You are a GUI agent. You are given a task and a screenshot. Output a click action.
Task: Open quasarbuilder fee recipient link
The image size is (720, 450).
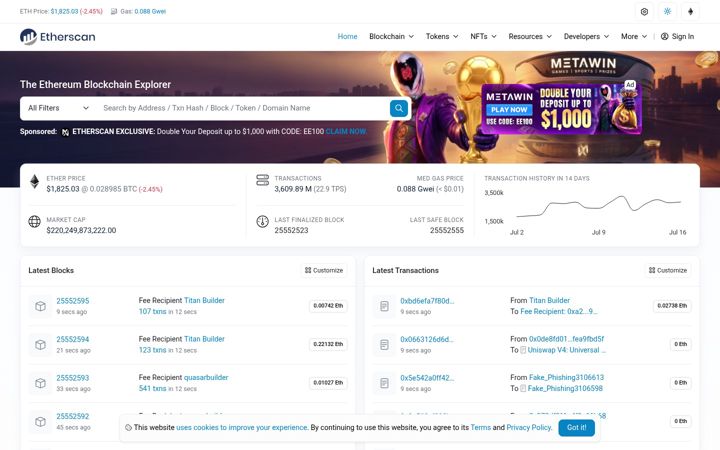click(206, 377)
